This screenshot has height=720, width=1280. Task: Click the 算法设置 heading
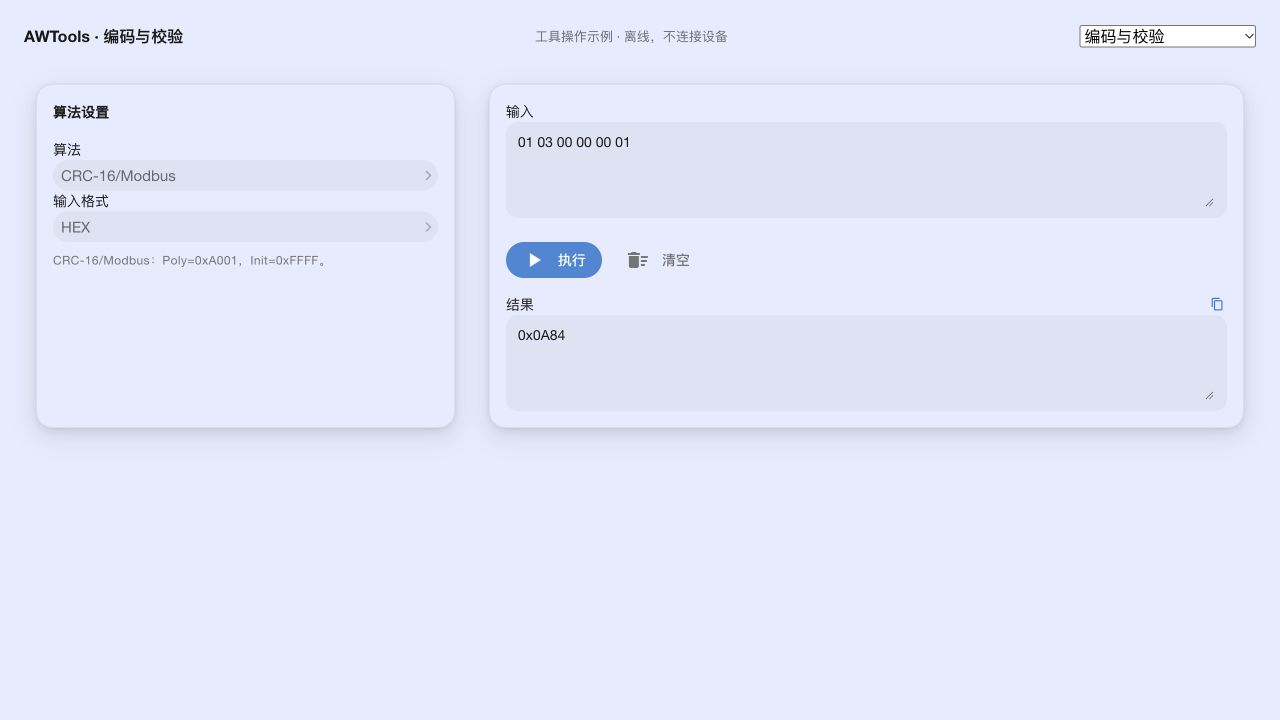[x=81, y=112]
